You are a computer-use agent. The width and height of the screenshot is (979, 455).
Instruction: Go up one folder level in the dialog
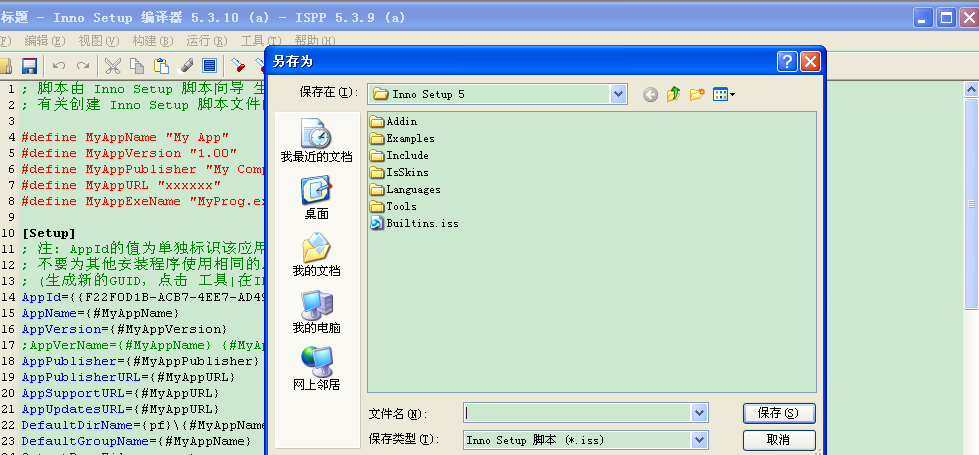click(673, 95)
